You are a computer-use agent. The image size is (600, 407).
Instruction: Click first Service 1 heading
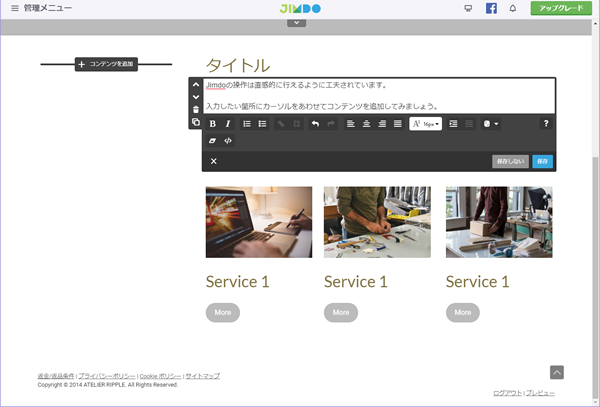(x=238, y=282)
